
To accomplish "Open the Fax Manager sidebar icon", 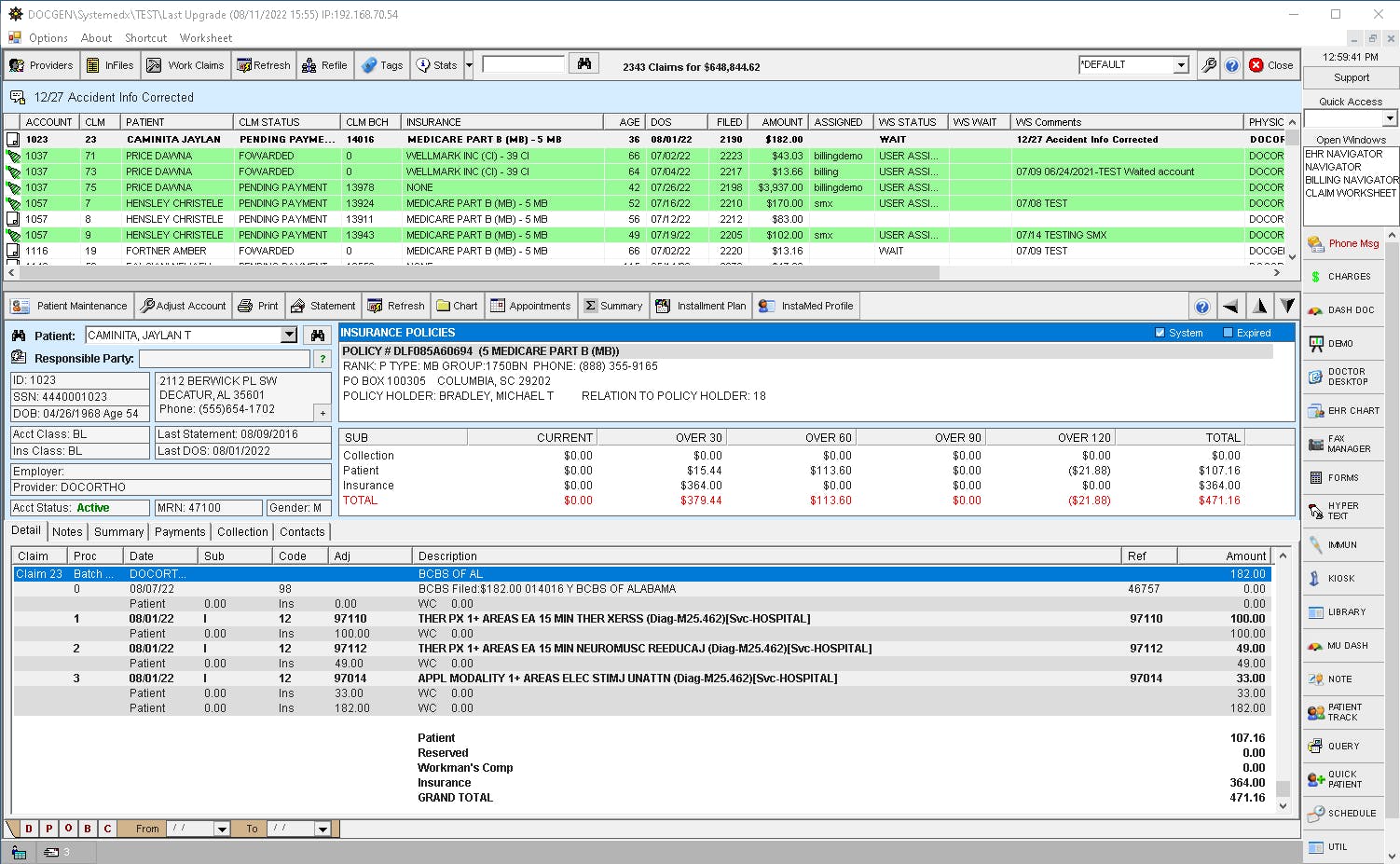I will 1340,444.
